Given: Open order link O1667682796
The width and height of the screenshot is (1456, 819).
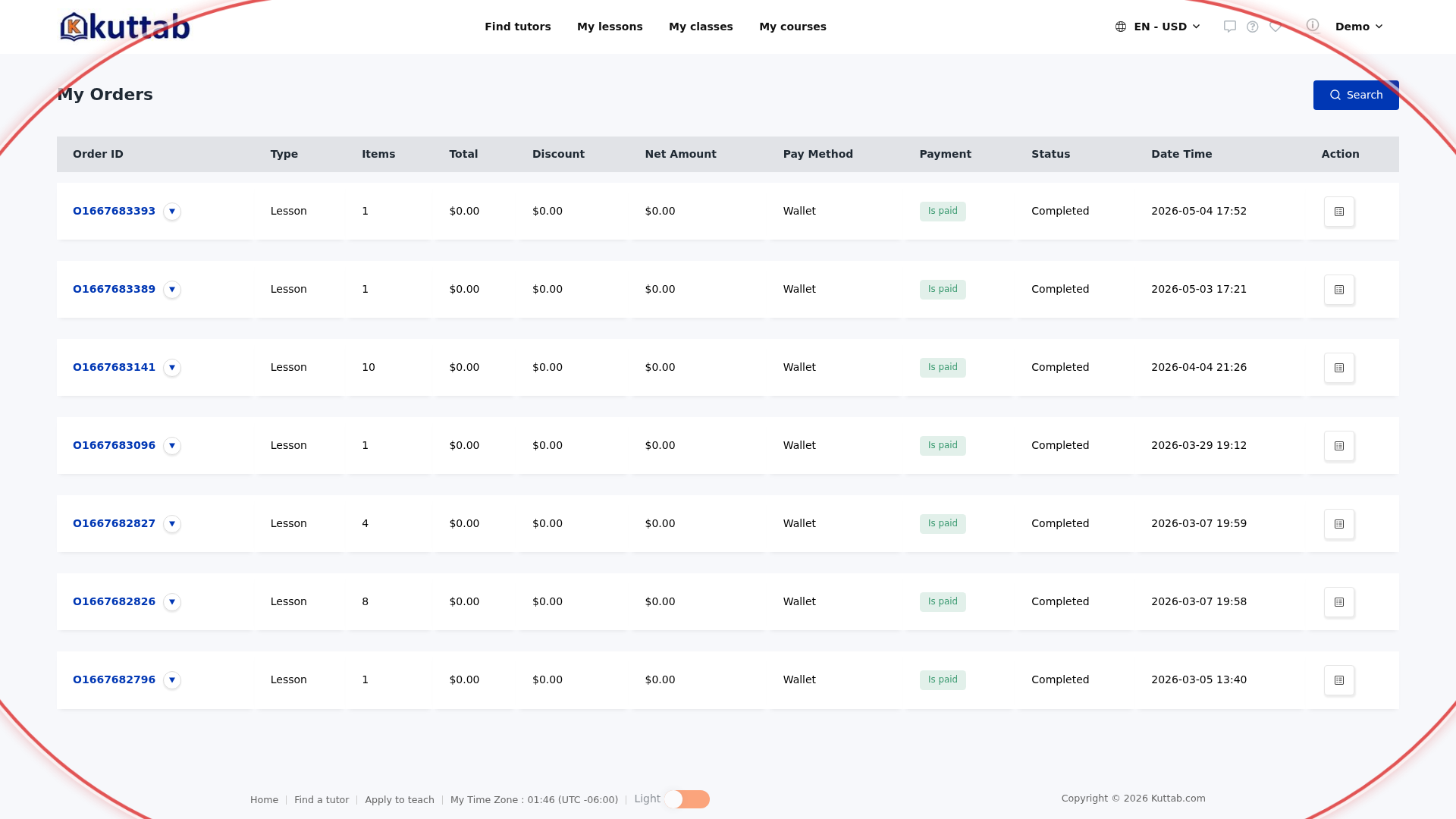Looking at the screenshot, I should 114,679.
